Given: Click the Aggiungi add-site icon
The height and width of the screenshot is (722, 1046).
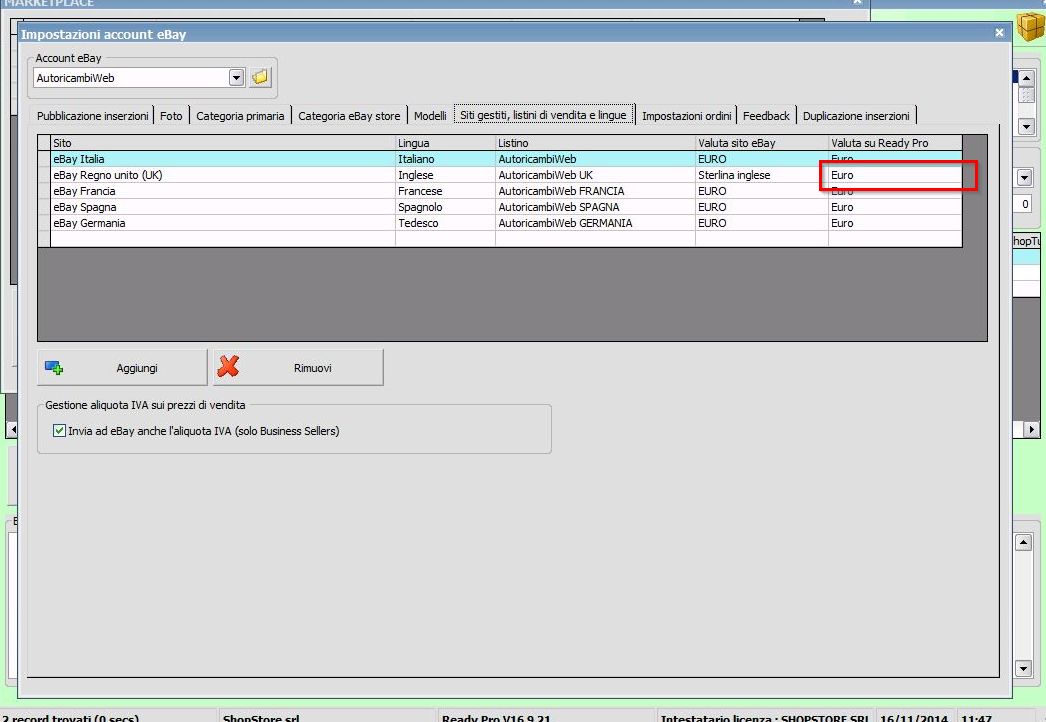Looking at the screenshot, I should 54,368.
